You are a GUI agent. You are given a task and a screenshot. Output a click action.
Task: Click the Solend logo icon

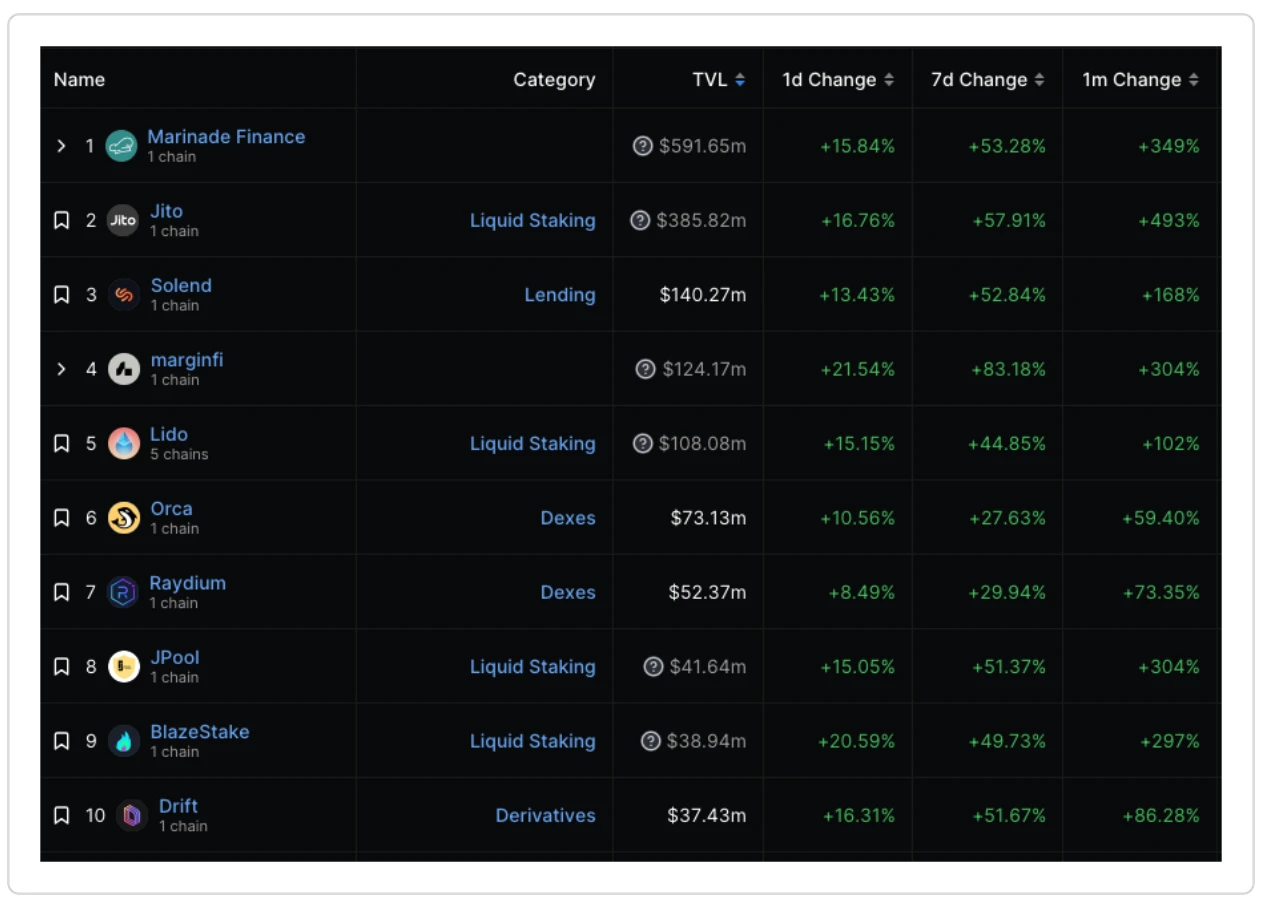(x=123, y=295)
